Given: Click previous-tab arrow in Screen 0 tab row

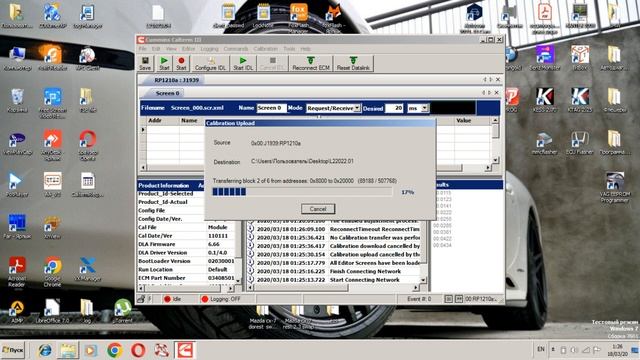Looking at the screenshot, I should [484, 93].
